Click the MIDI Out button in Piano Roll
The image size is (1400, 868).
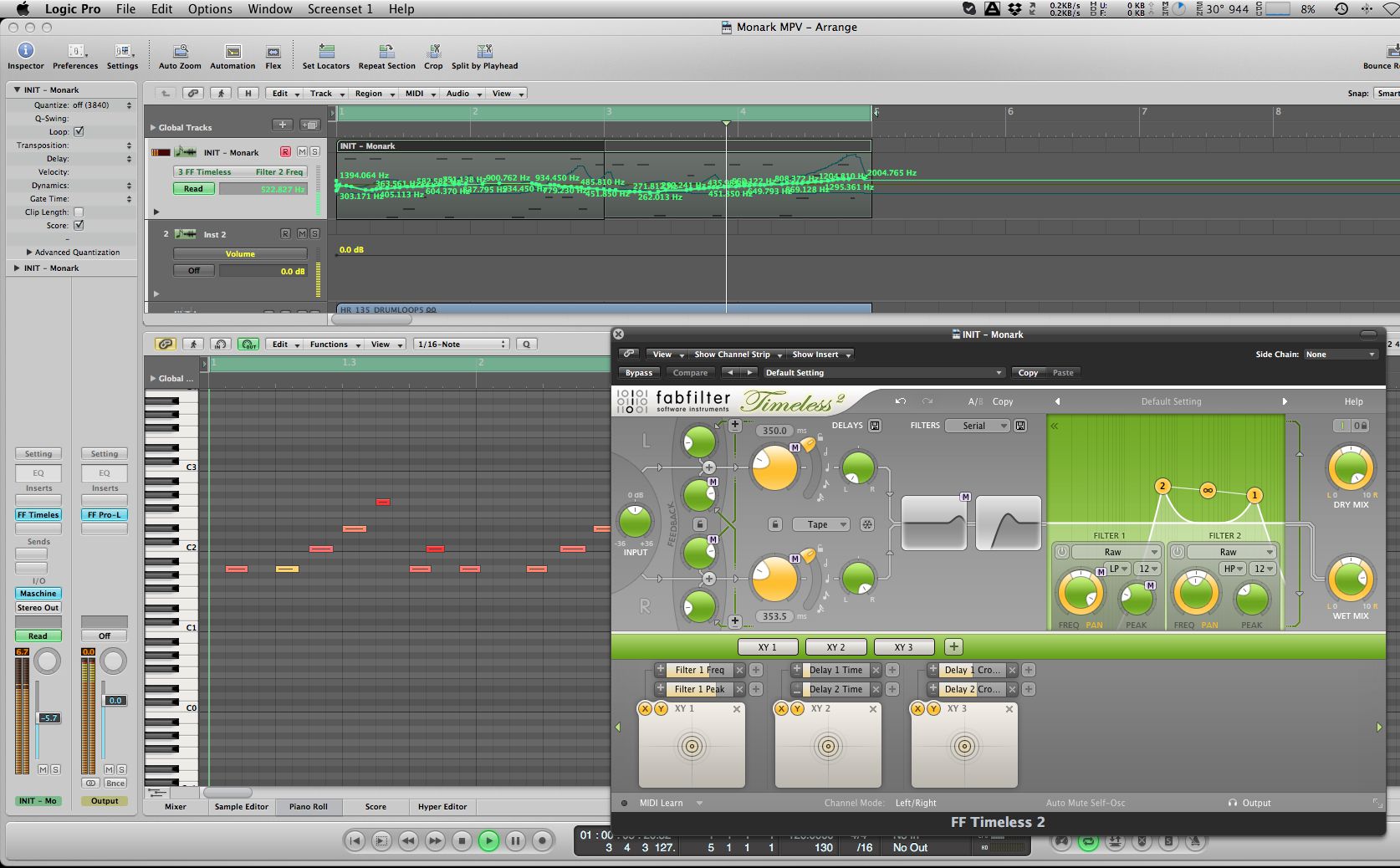[x=248, y=344]
